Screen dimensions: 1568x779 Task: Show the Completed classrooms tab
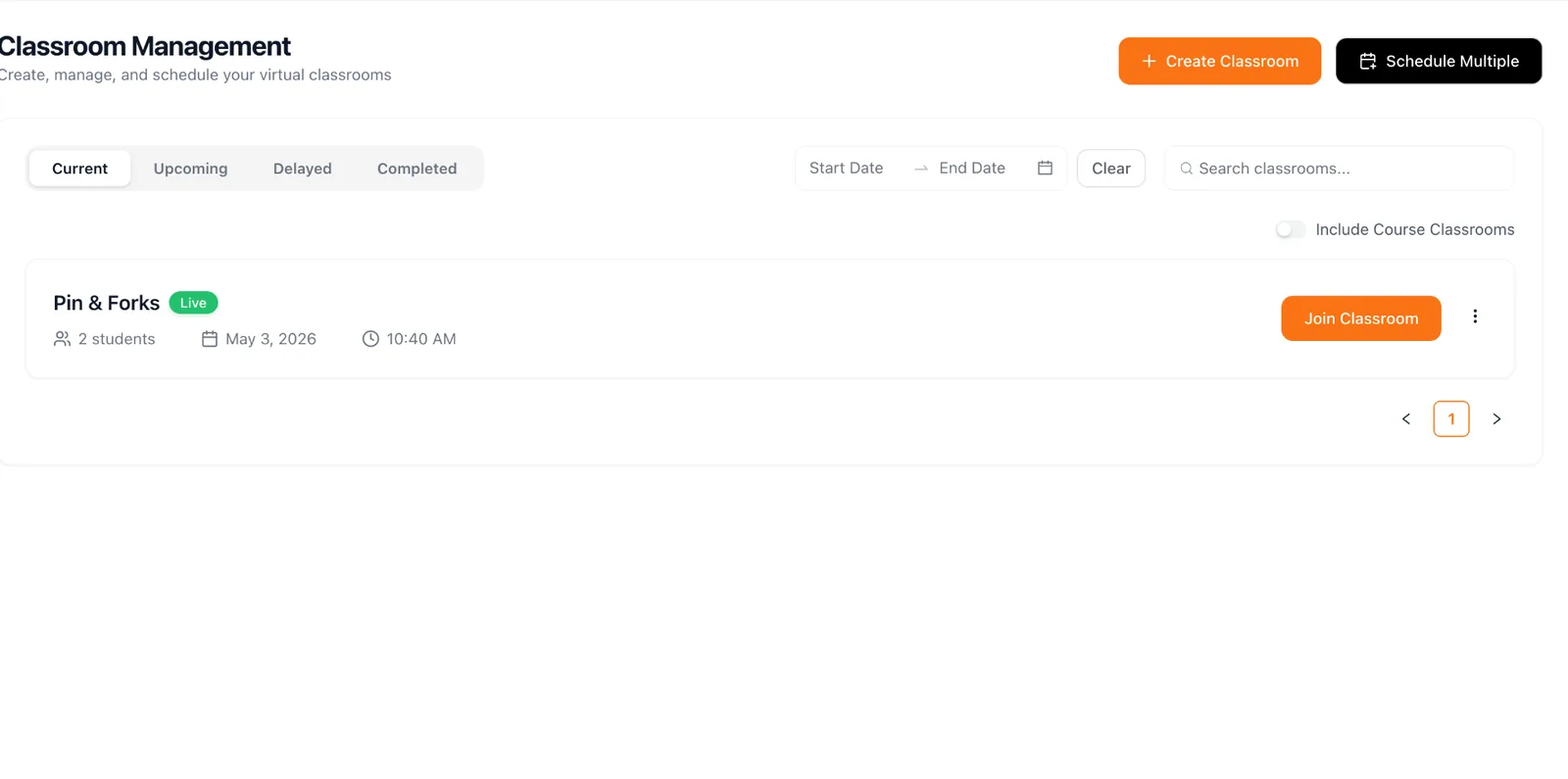416,169
